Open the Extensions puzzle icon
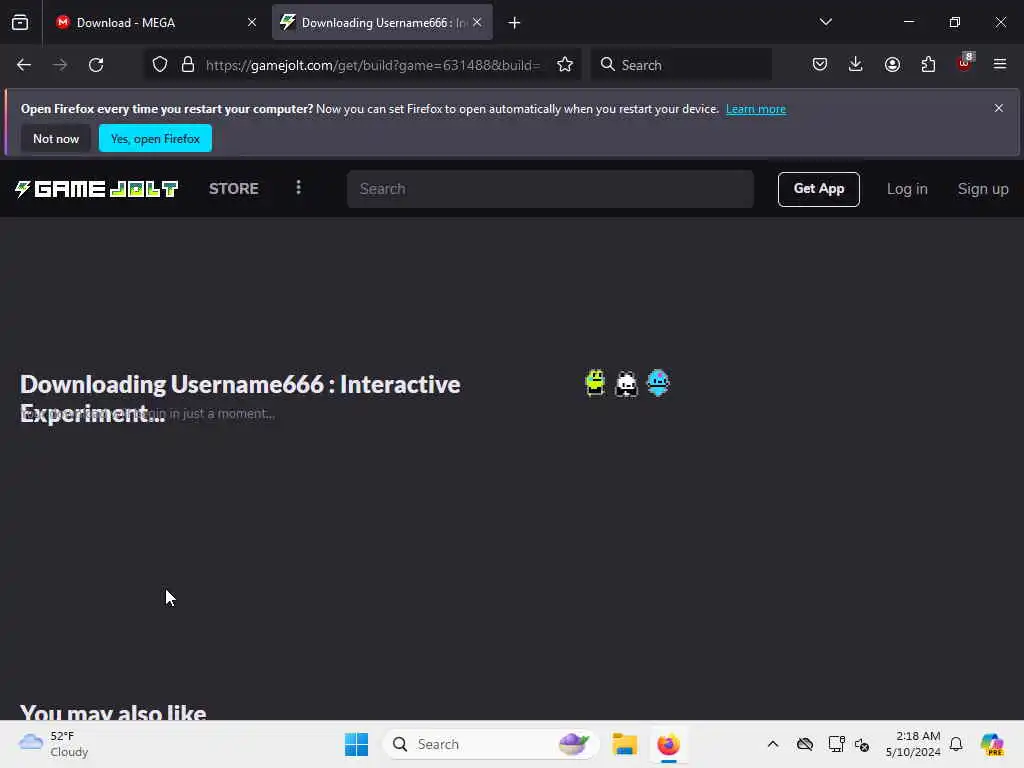 click(x=928, y=64)
